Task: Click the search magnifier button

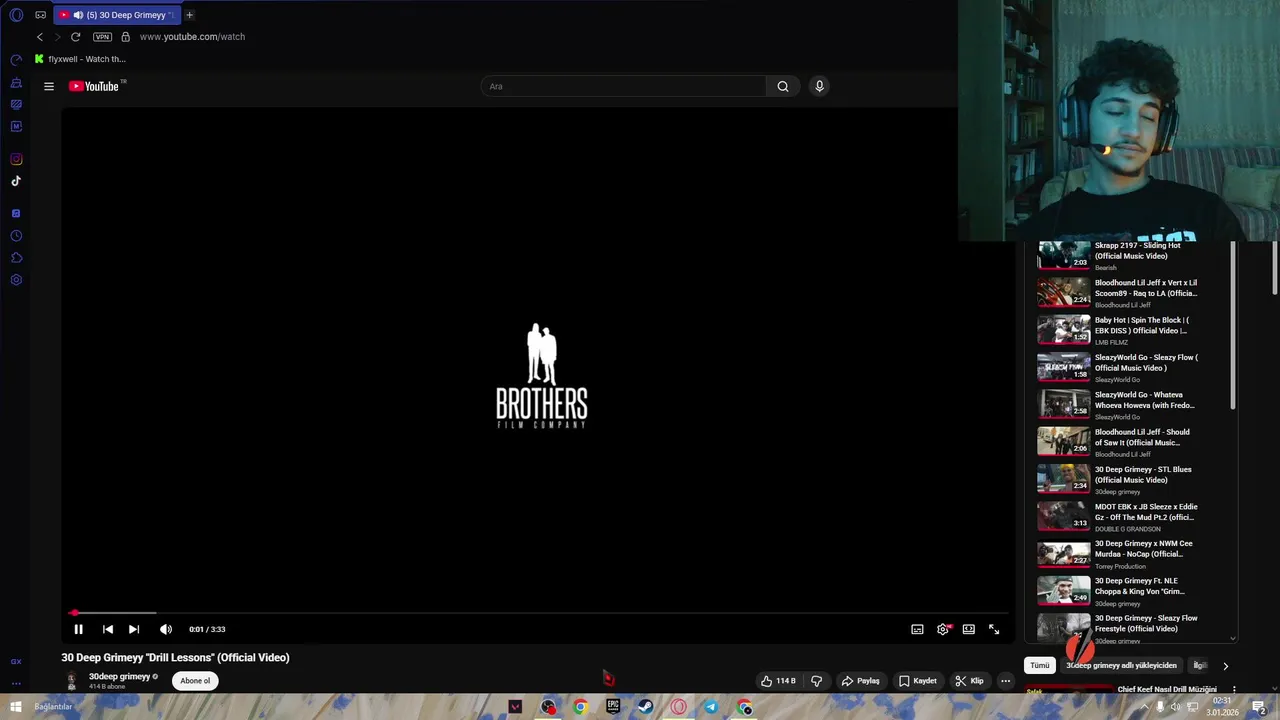Action: (x=783, y=86)
